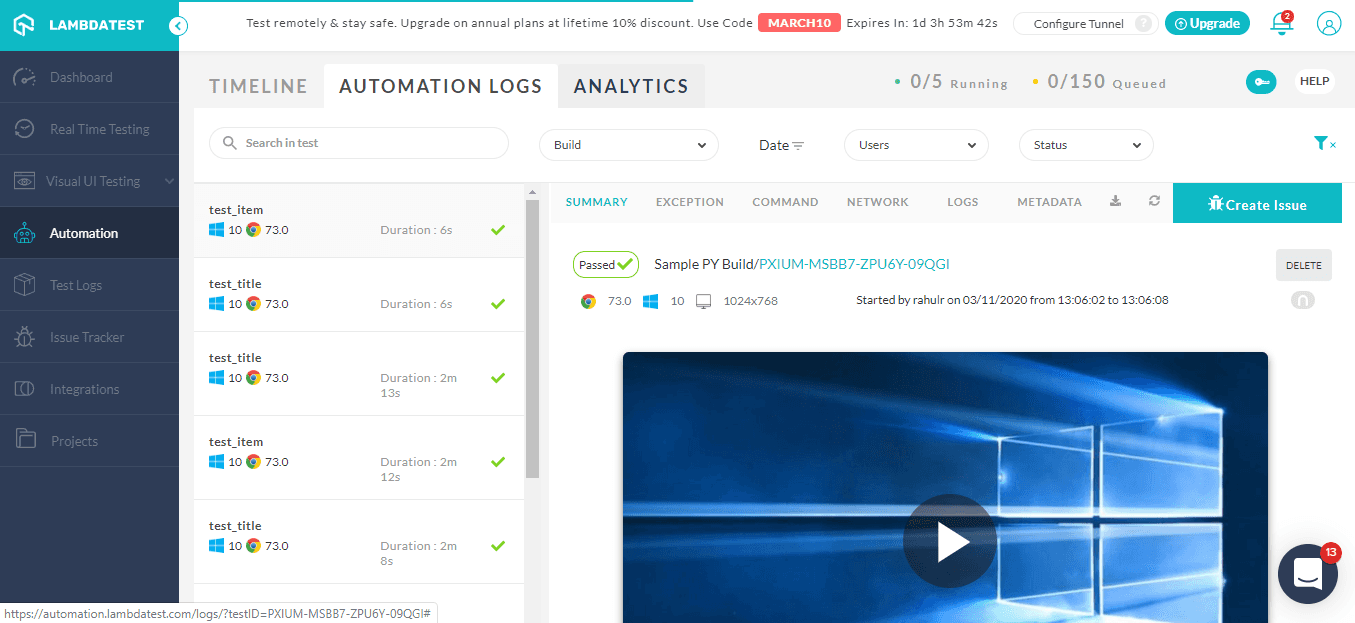The width and height of the screenshot is (1355, 623).
Task: Refresh the test details with refresh icon
Action: point(1154,201)
